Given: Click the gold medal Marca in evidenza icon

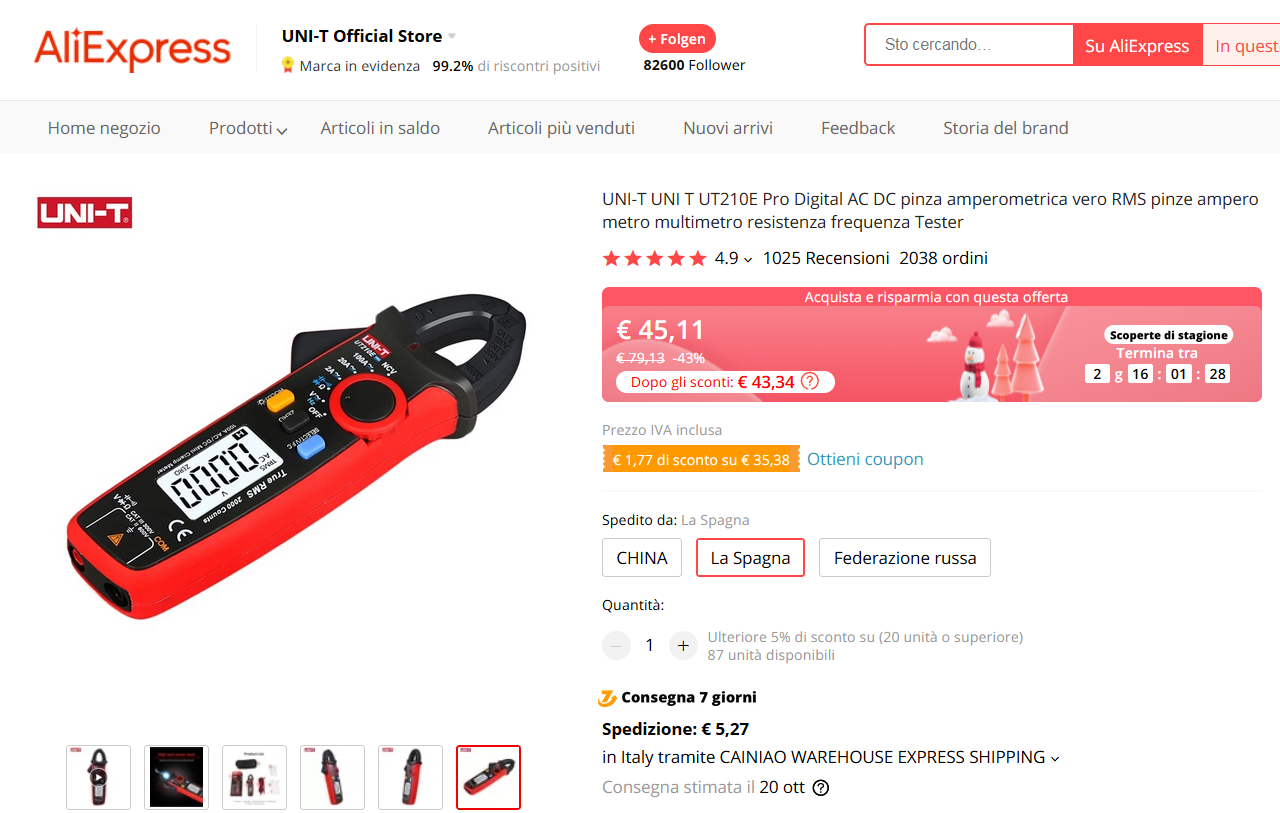Looking at the screenshot, I should pos(288,65).
